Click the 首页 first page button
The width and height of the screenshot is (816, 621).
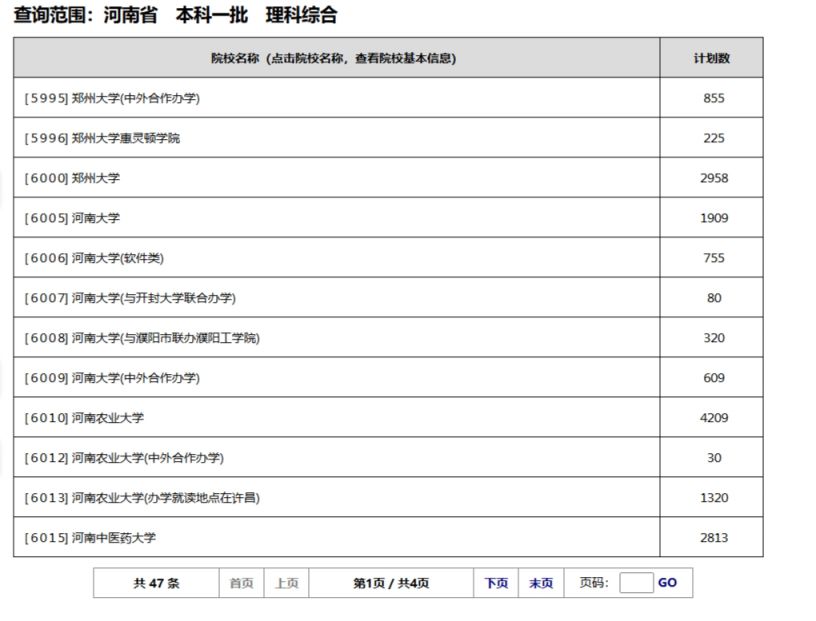(241, 582)
